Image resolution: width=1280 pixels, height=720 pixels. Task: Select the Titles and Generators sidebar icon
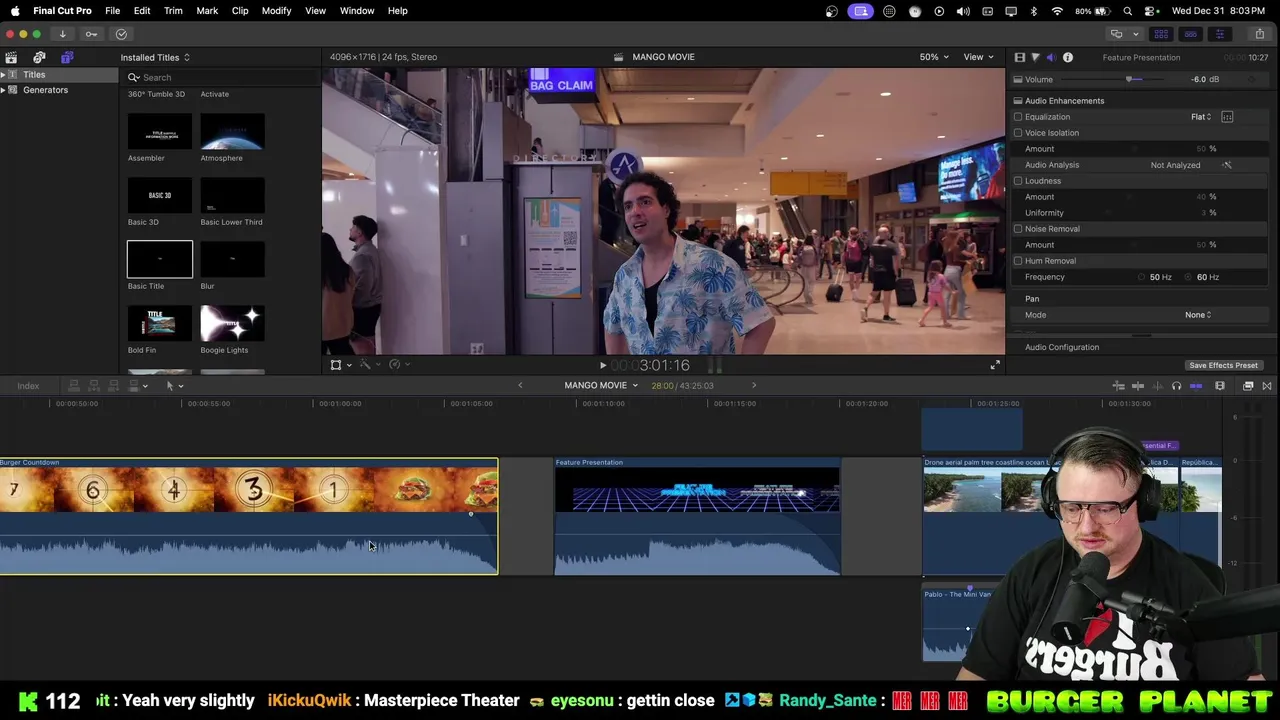67,57
